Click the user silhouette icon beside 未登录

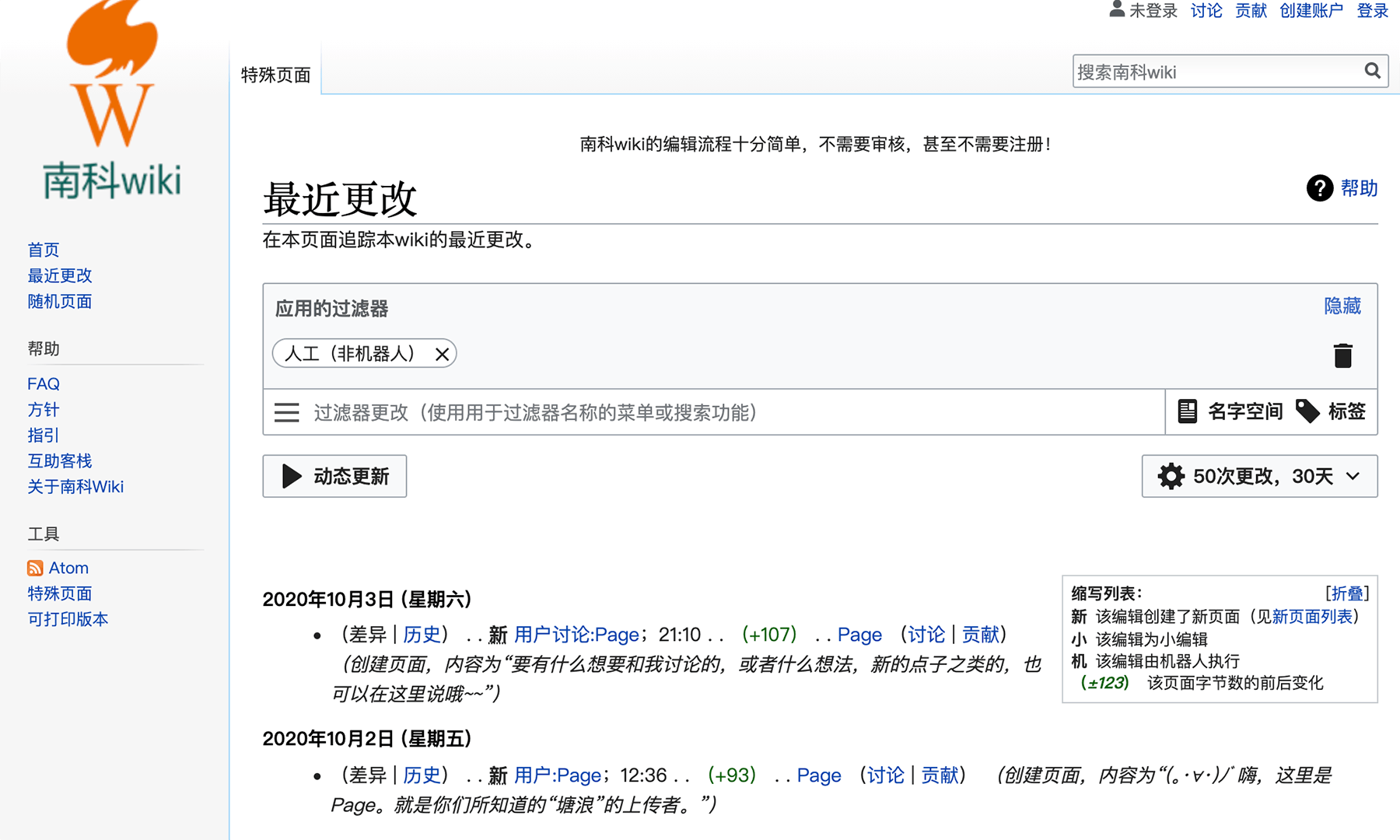[1116, 9]
